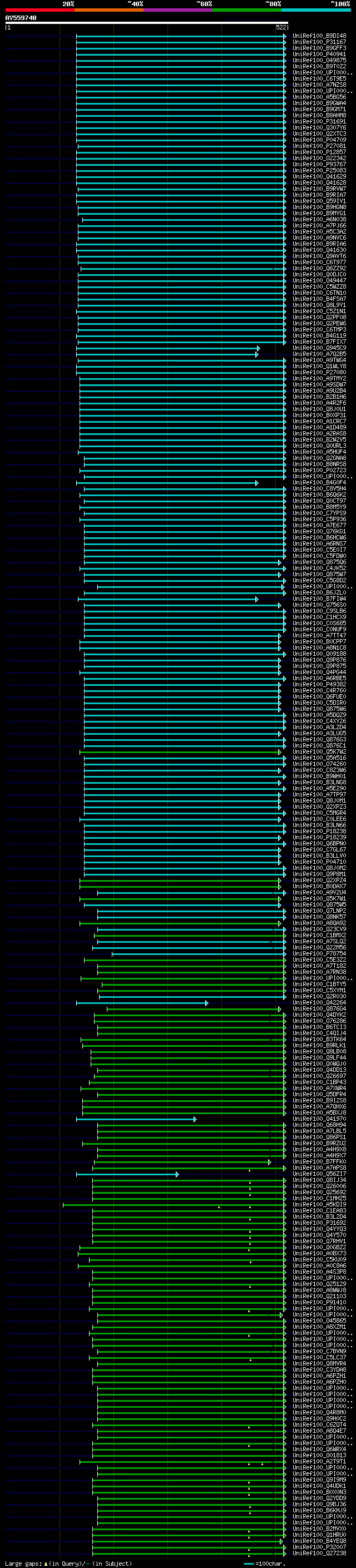
Task: Click the green alignment bar for UniRef100_A5KDI9
Action: pos(174,1205)
